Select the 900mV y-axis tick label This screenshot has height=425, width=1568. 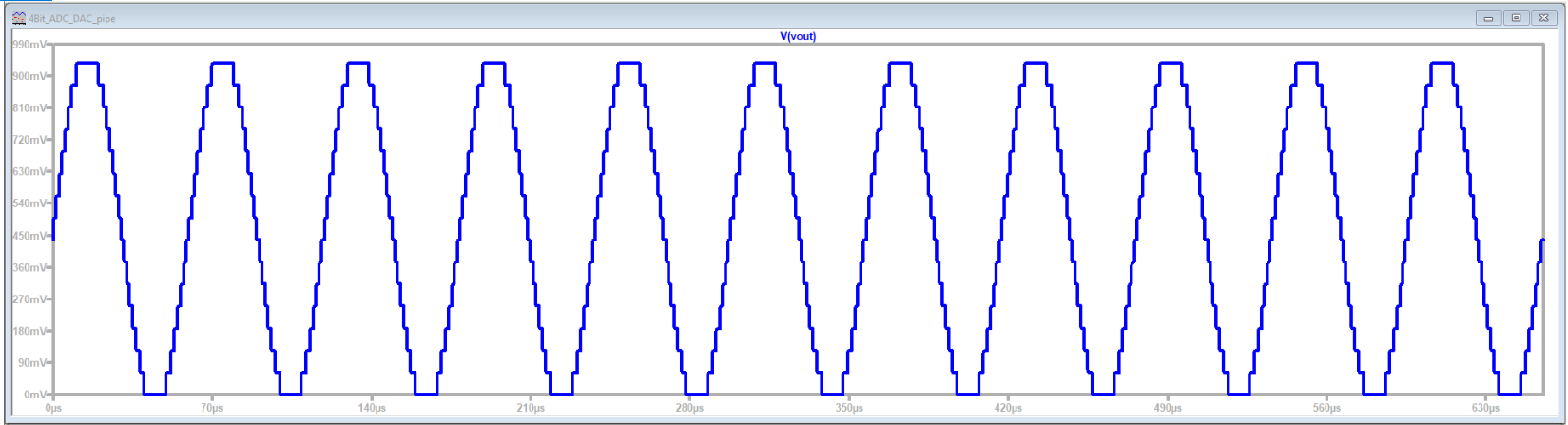tap(28, 76)
